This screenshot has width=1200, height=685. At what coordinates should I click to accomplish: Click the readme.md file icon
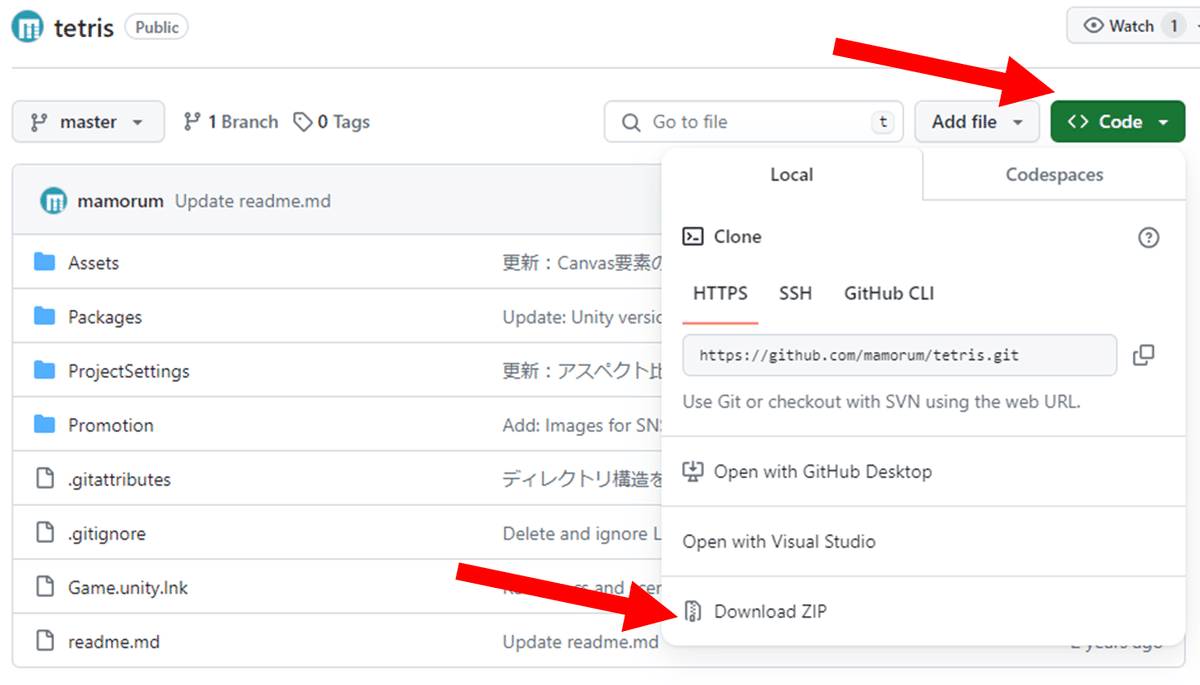44,641
